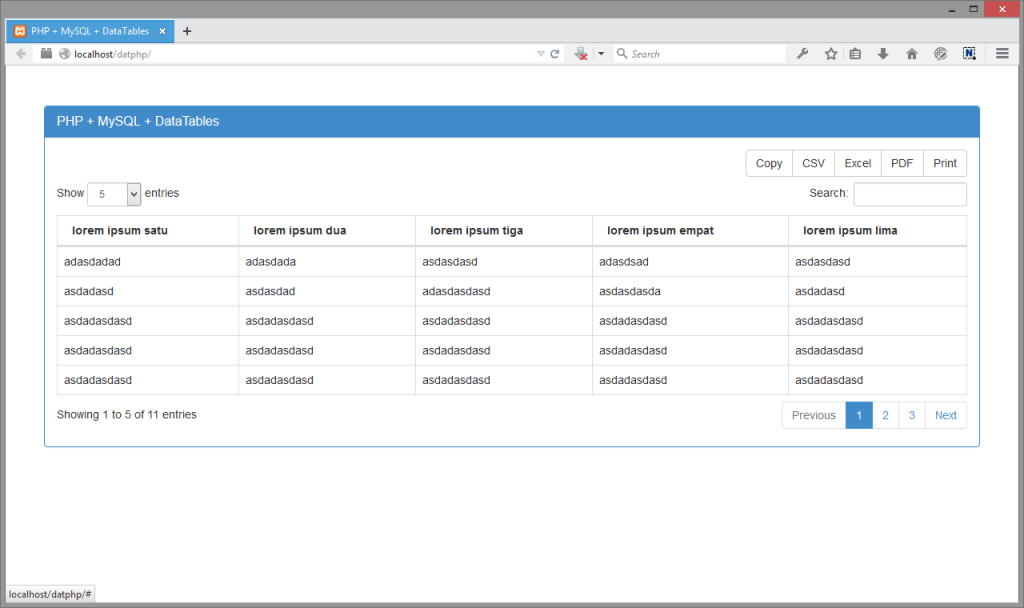Image resolution: width=1024 pixels, height=608 pixels.
Task: Click the magnifier icon in the search bar
Action: pos(621,53)
